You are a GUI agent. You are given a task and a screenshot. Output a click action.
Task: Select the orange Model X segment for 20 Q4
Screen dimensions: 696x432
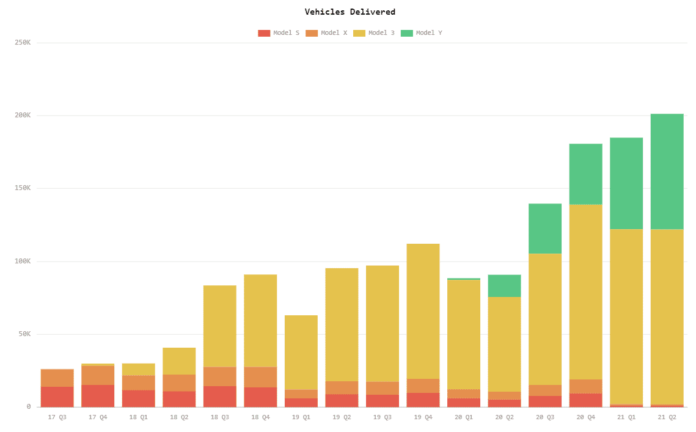tap(585, 387)
